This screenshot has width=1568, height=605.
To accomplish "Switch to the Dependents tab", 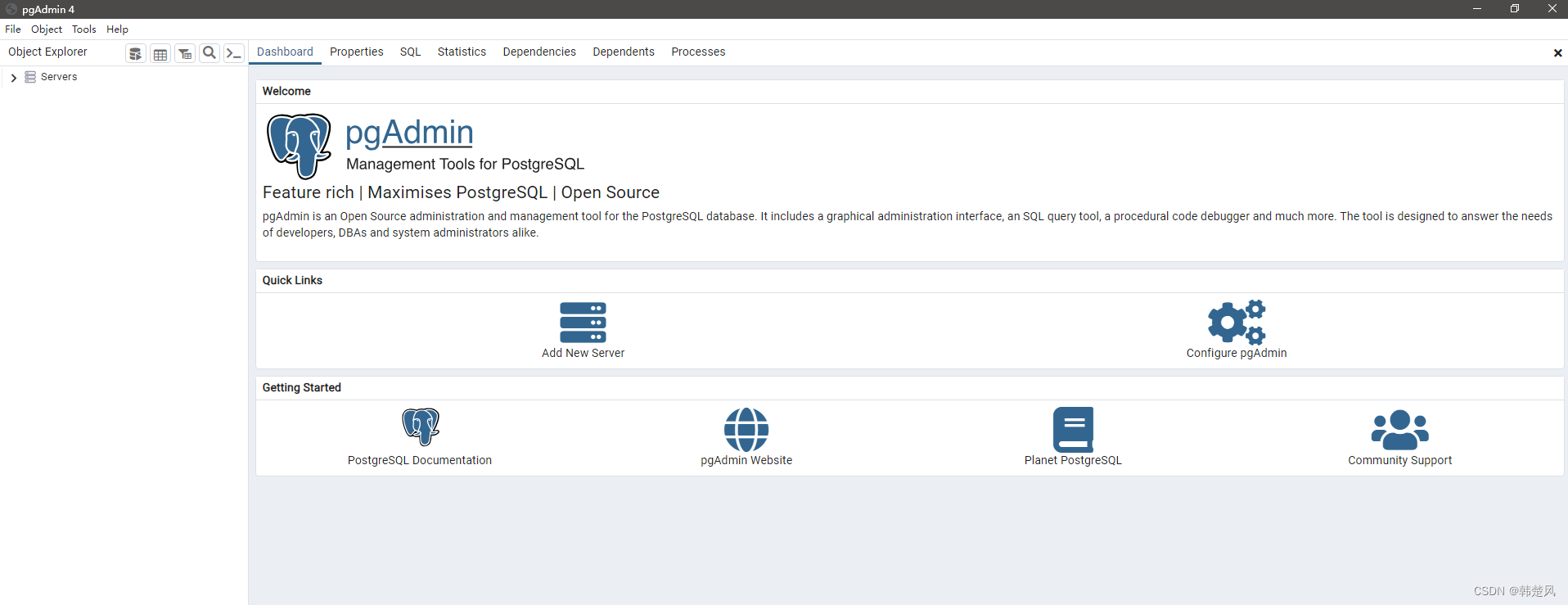I will (x=624, y=52).
